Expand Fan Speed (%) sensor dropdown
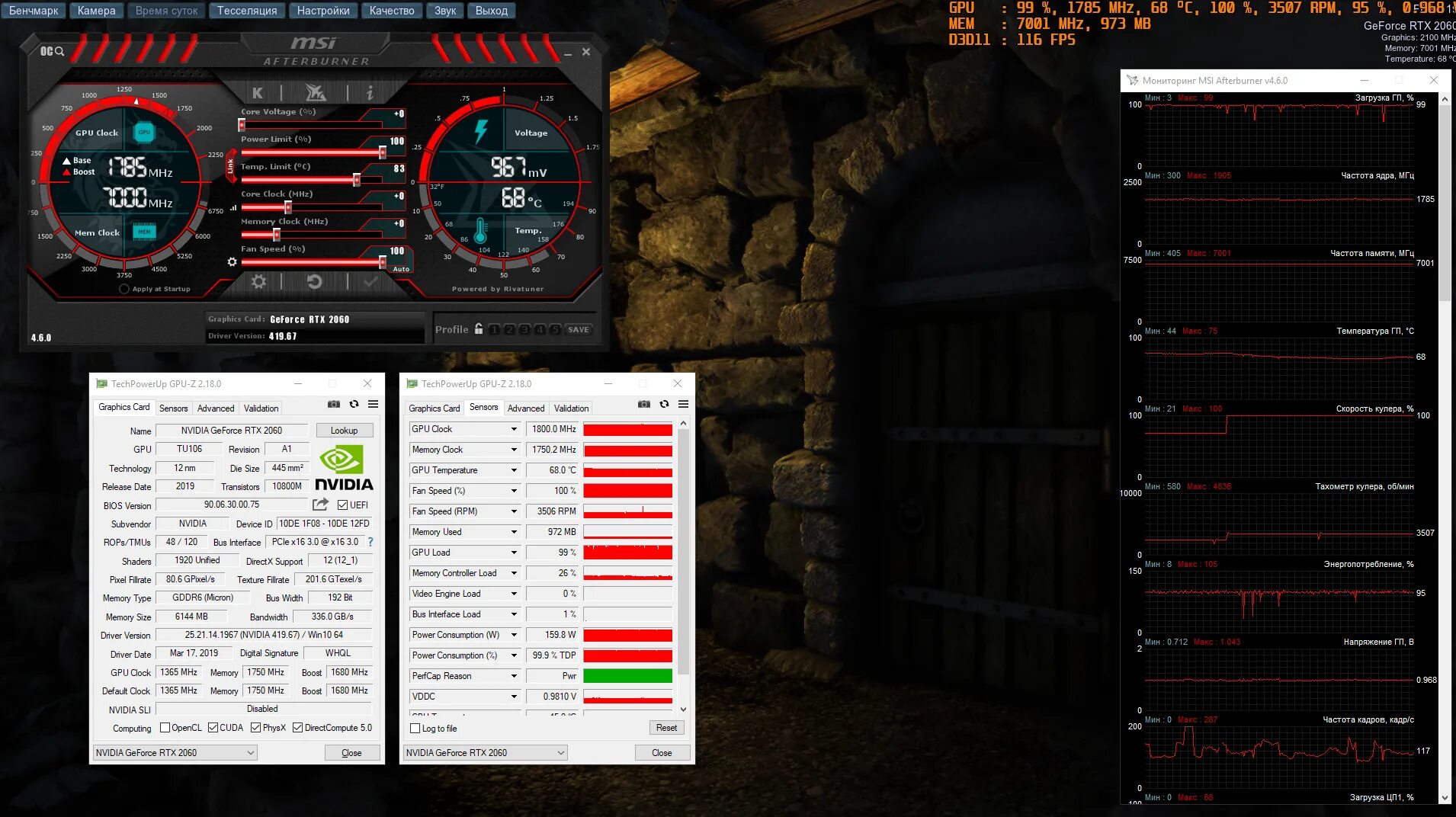Screen dimensions: 1456x817 (x=514, y=491)
